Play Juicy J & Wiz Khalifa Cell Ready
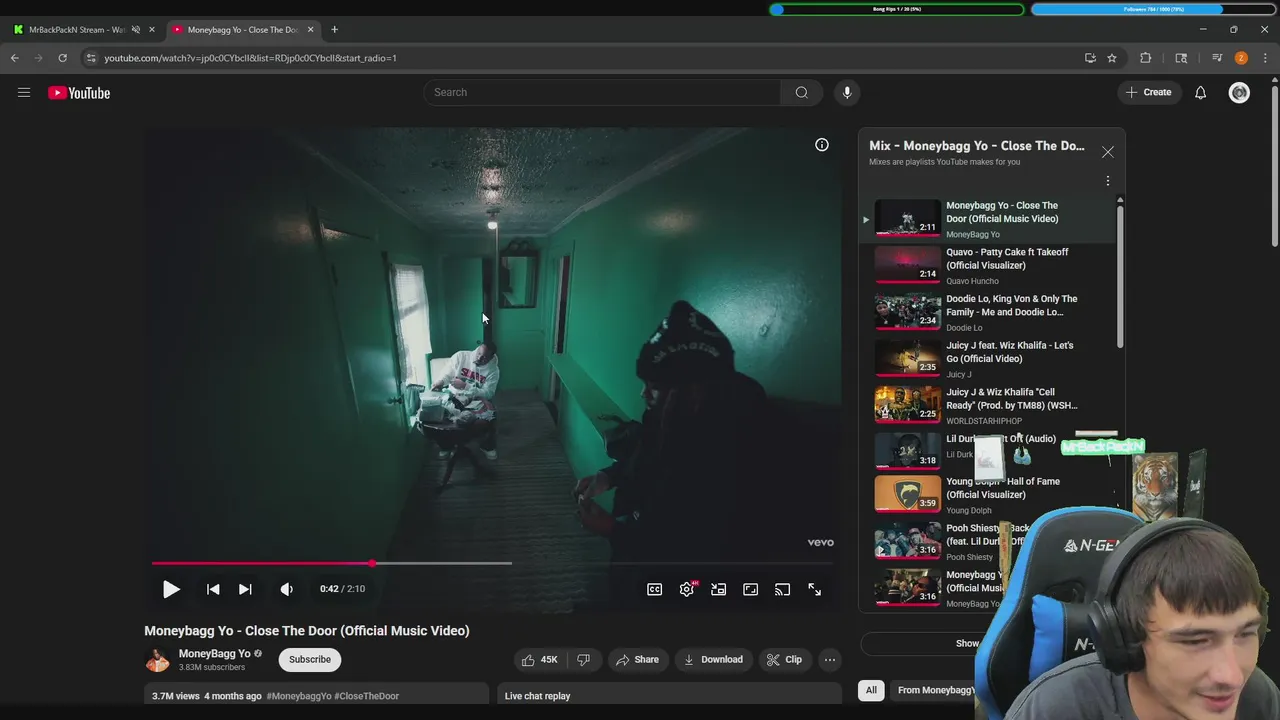1280x720 pixels. 985,406
